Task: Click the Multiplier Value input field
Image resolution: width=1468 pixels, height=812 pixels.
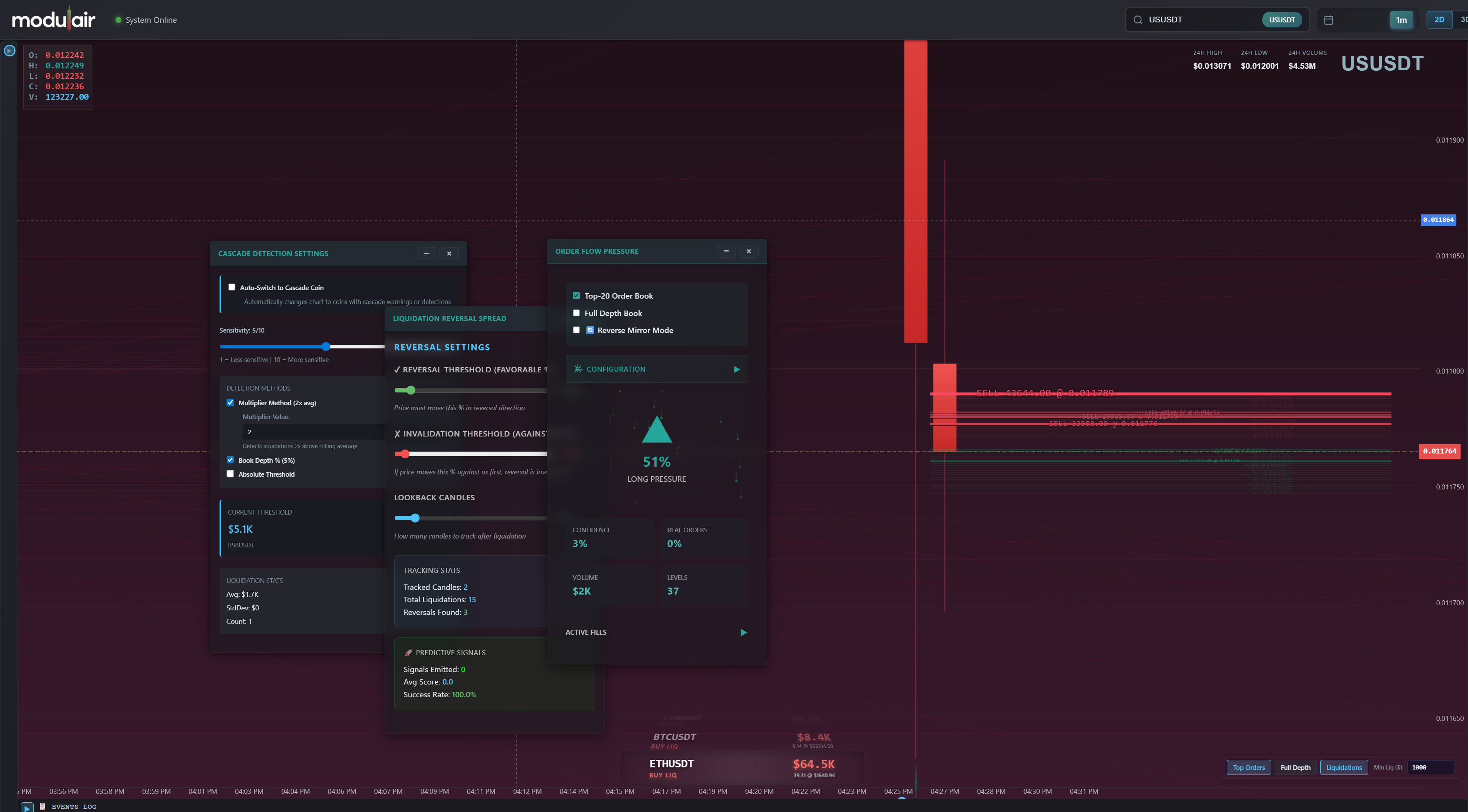Action: [314, 431]
